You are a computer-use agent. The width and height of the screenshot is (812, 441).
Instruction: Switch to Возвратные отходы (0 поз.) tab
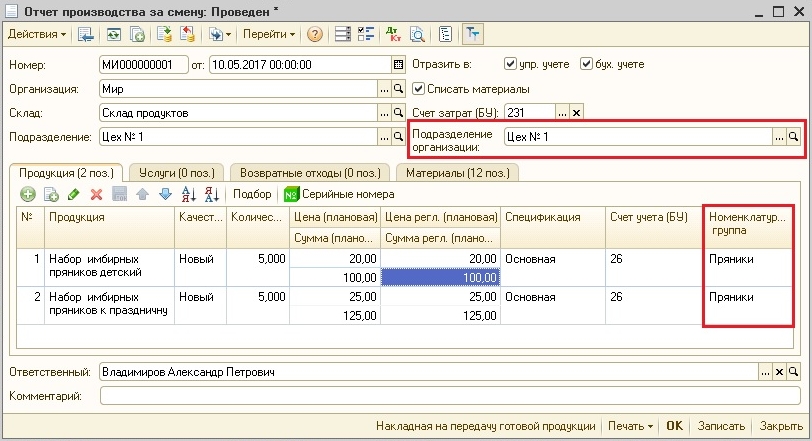pos(310,173)
